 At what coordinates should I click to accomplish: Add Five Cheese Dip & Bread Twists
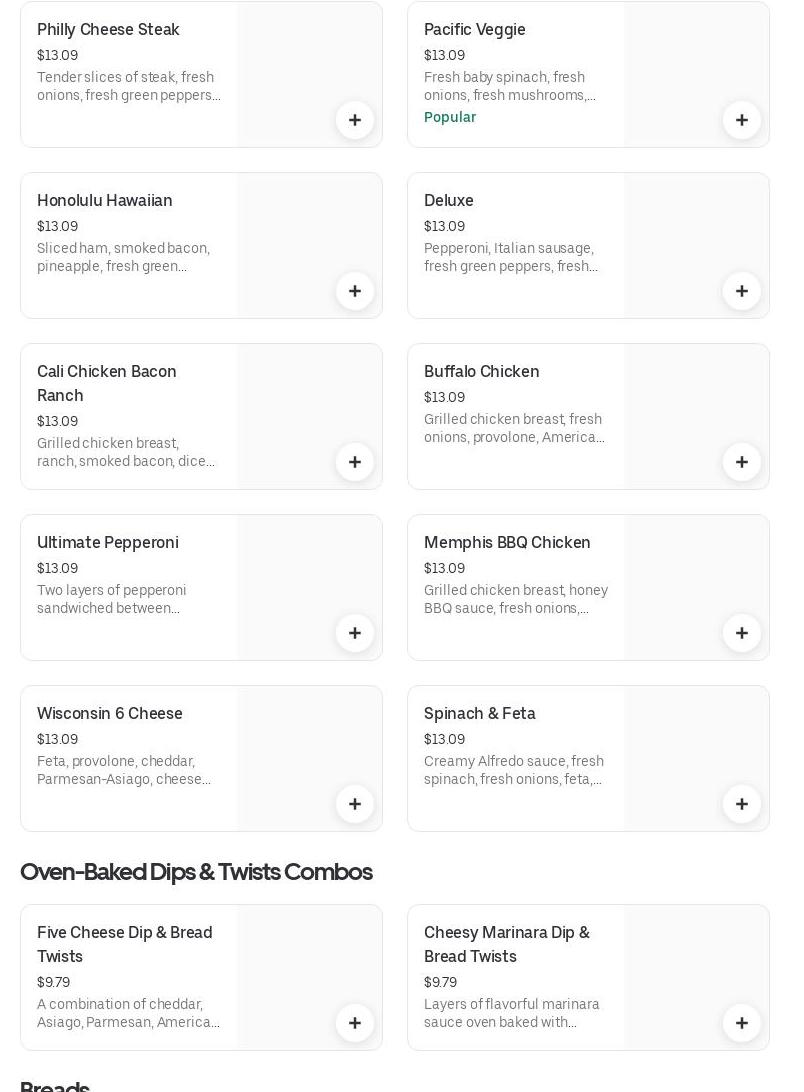tap(355, 1023)
